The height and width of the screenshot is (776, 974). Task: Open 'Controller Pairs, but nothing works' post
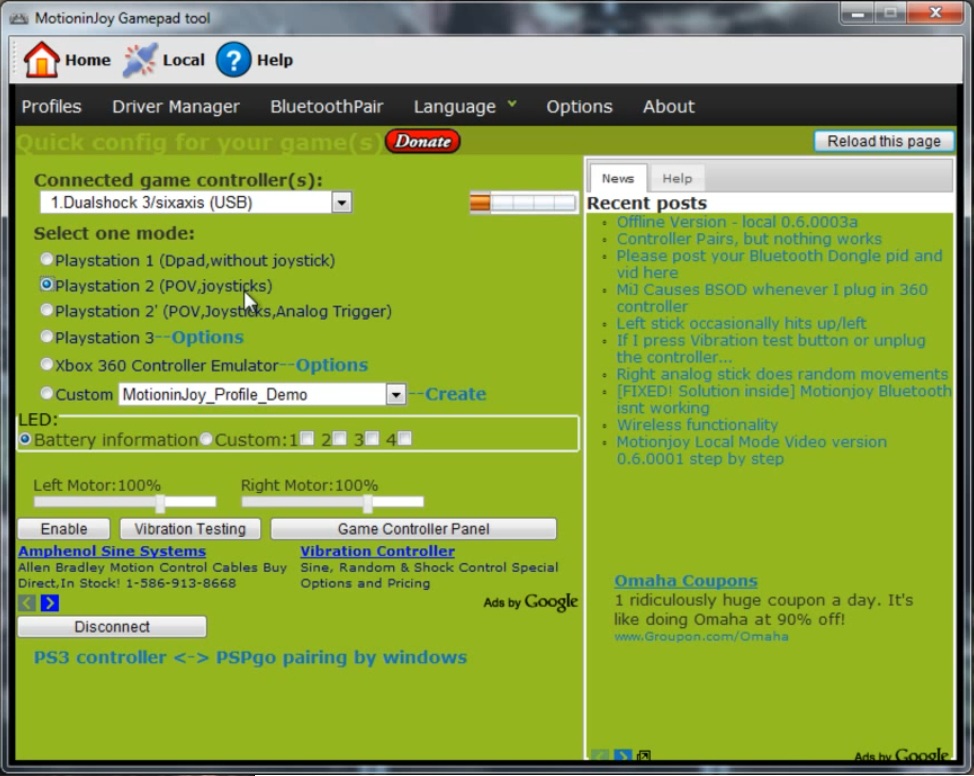(749, 239)
